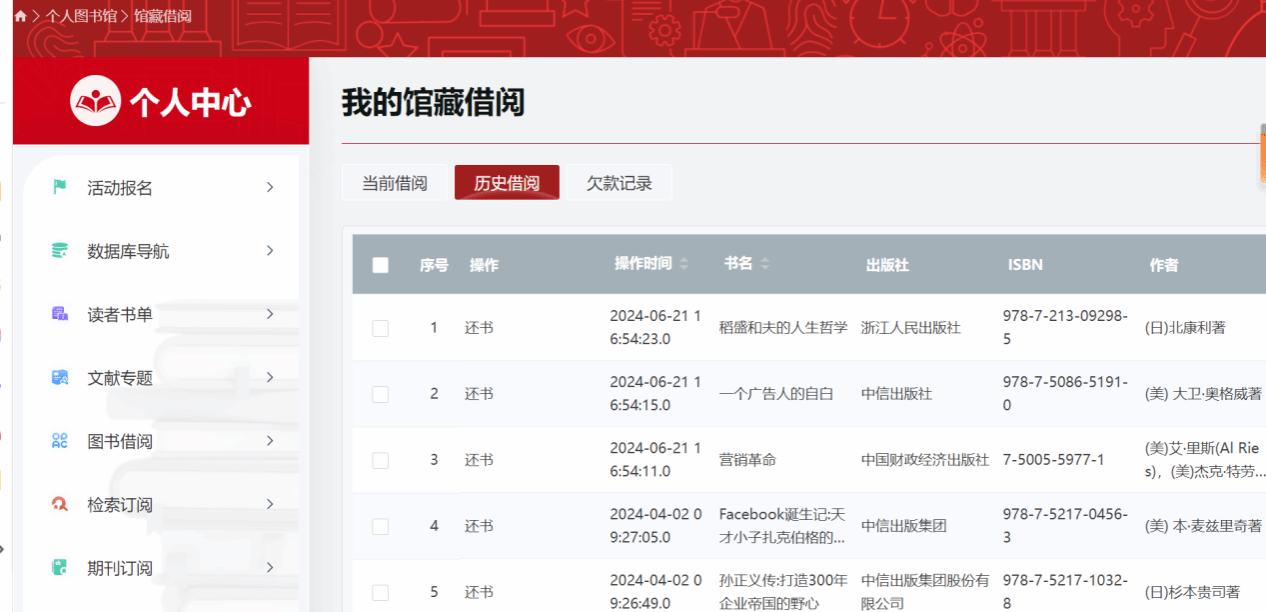Click the flag icon beside 活动报名
Screen dimensions: 1266x612
[x=60, y=187]
